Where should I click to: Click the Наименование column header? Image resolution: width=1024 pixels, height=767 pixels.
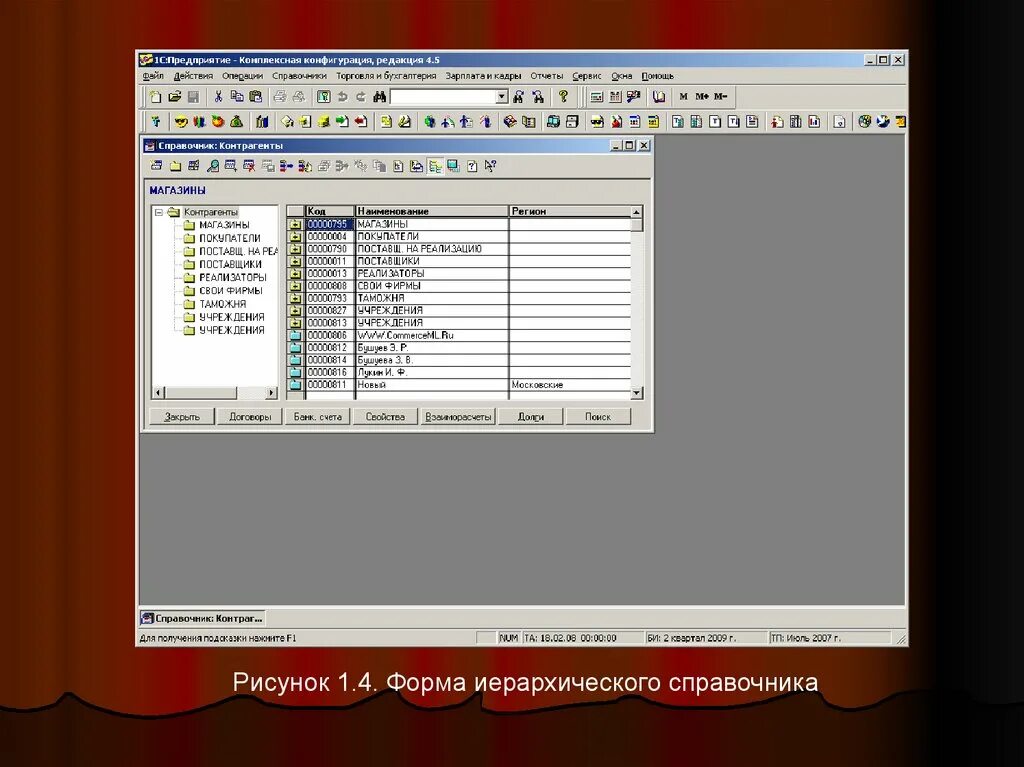[432, 211]
